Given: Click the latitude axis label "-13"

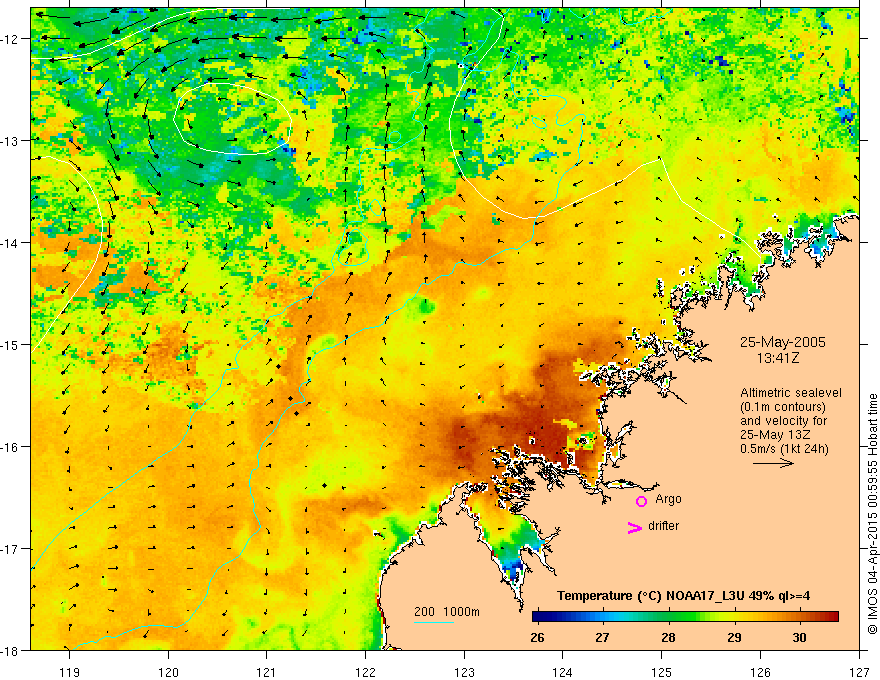Looking at the screenshot, I should tap(10, 141).
